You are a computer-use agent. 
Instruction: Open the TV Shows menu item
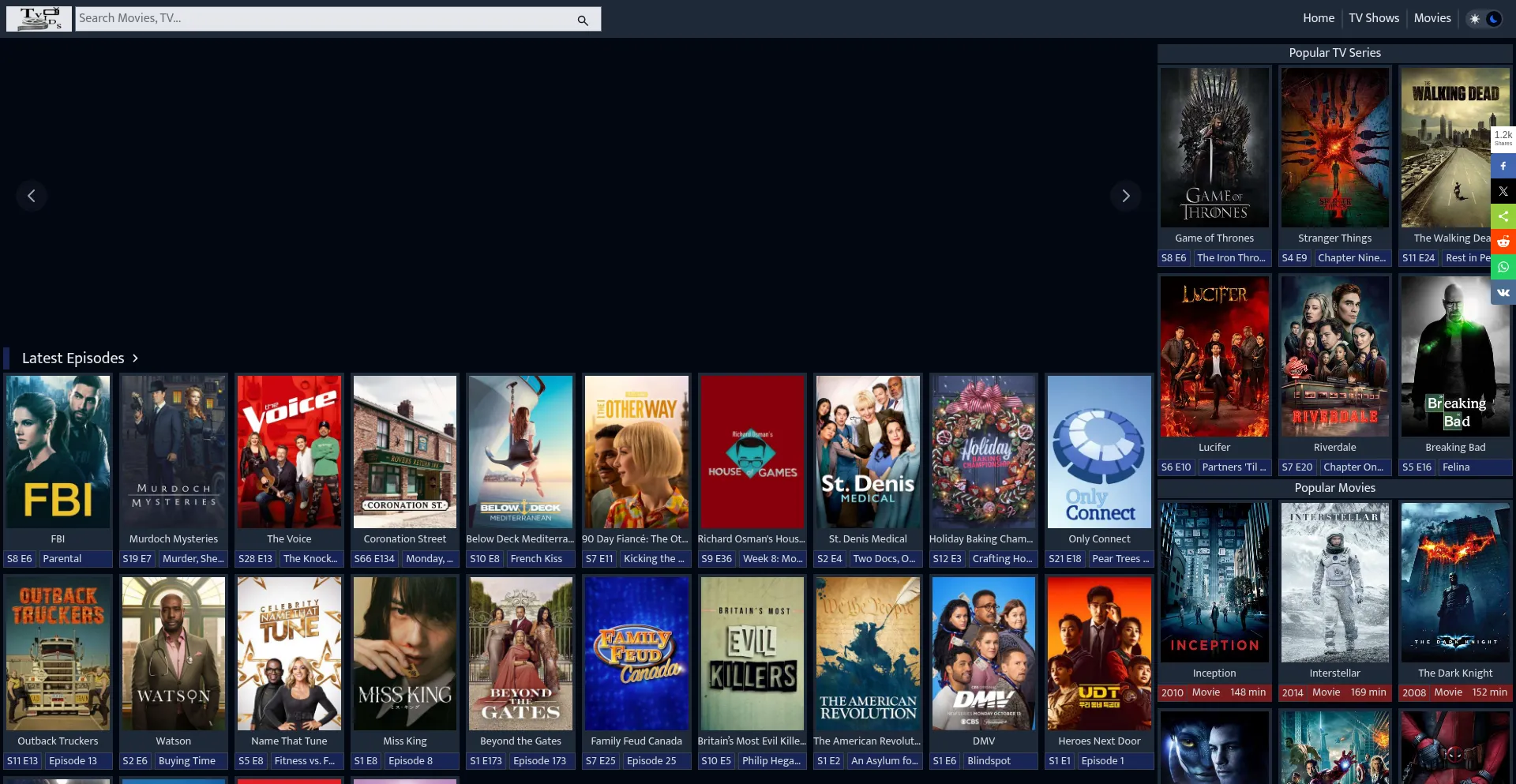click(x=1374, y=18)
